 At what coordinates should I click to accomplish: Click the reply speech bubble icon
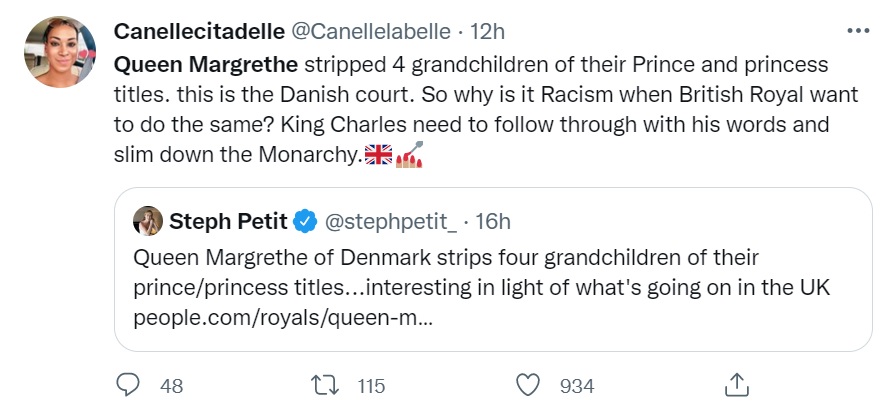click(128, 385)
